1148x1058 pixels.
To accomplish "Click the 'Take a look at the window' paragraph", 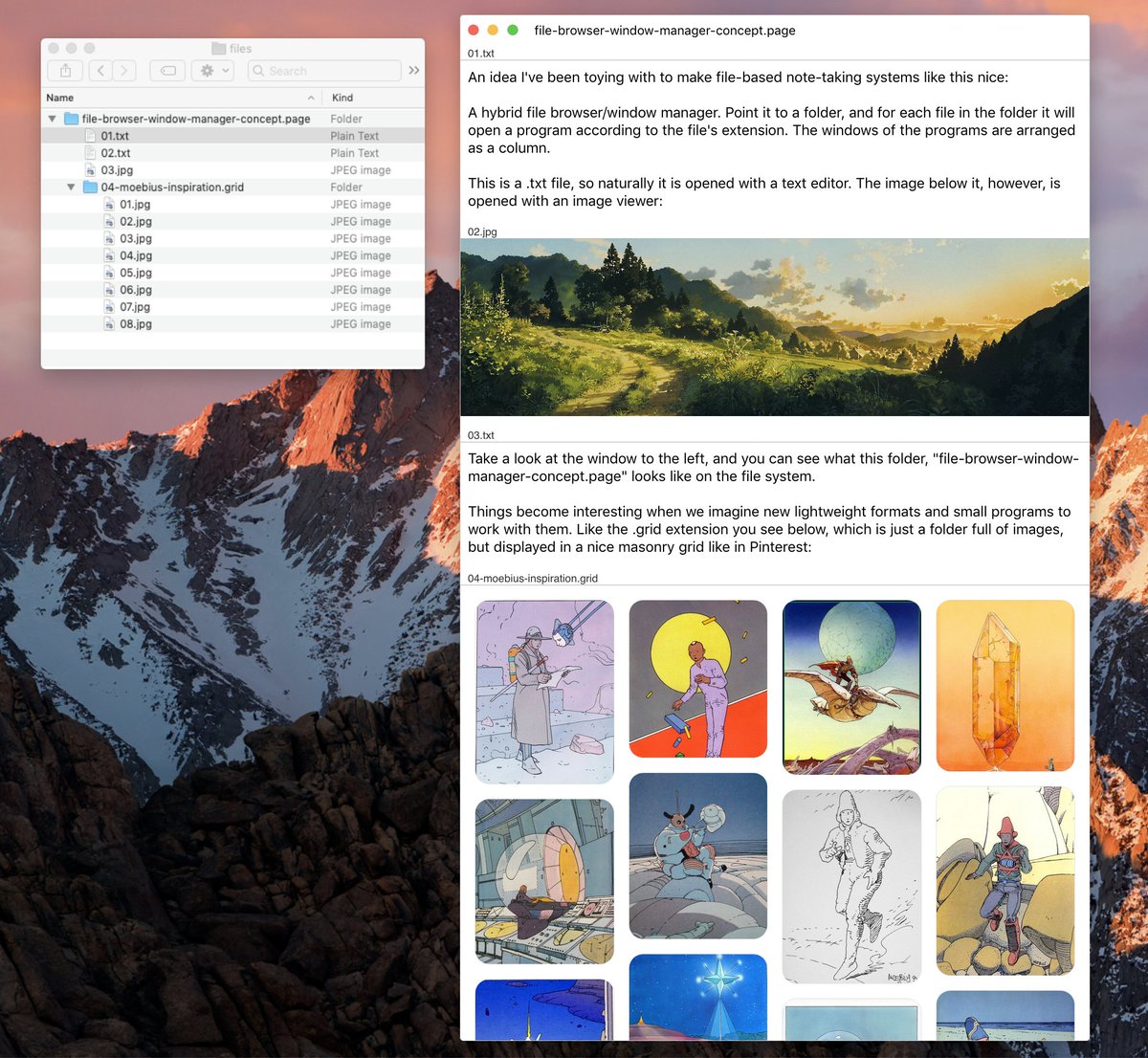I will pyautogui.click(x=773, y=468).
